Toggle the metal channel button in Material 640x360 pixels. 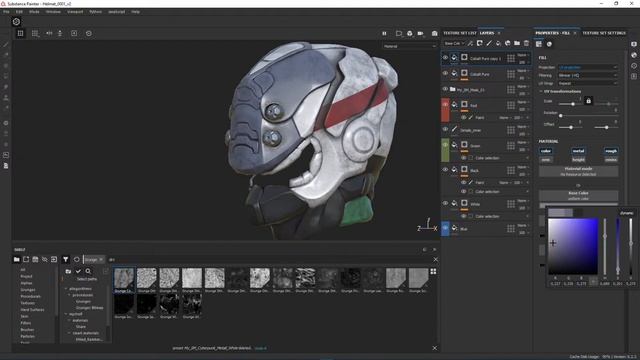[578, 151]
